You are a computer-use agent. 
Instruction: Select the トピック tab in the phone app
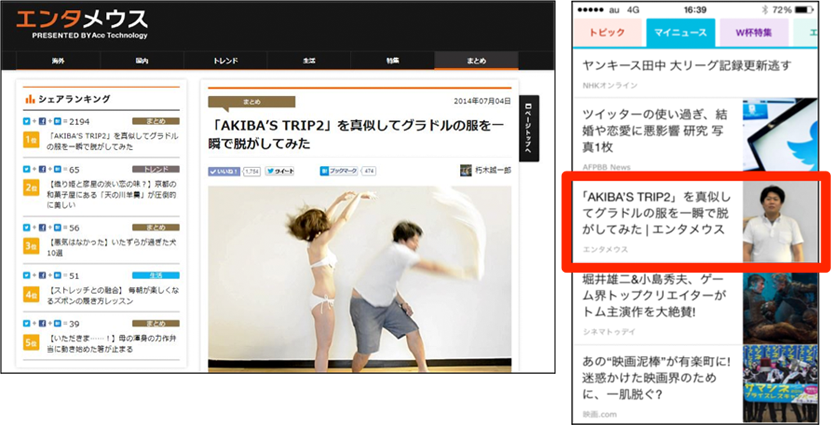pyautogui.click(x=607, y=33)
